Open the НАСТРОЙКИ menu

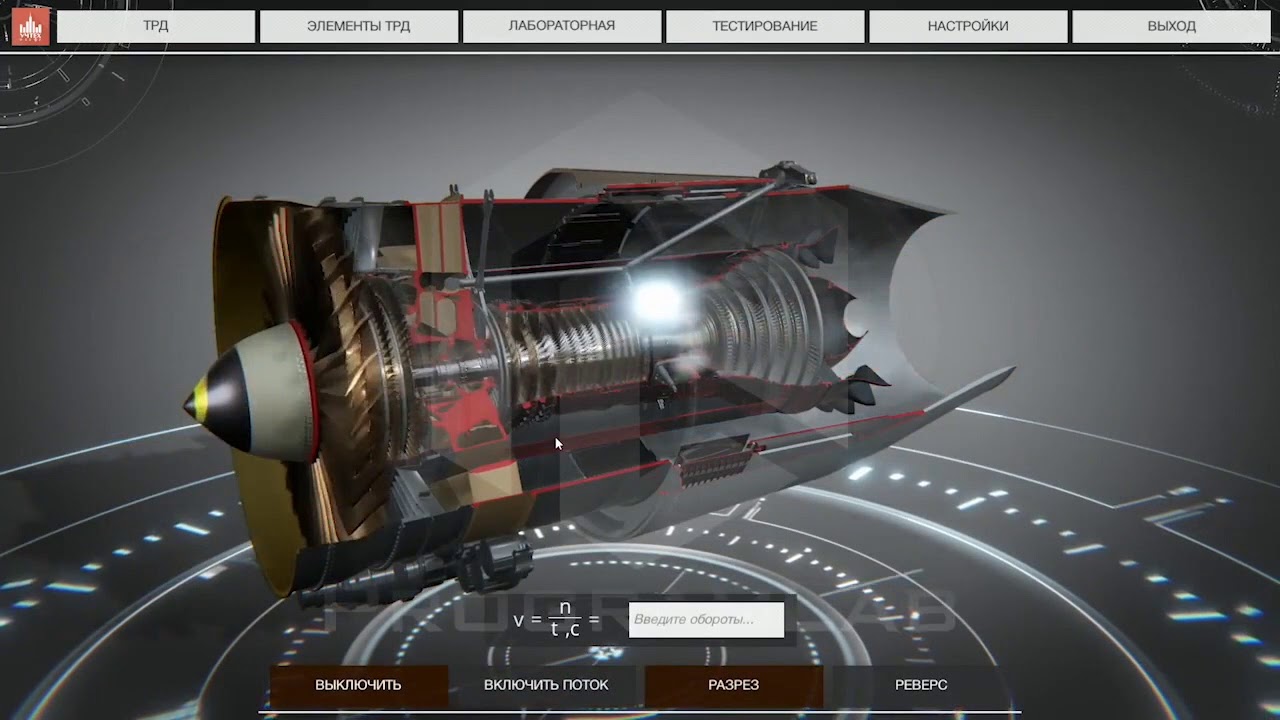(968, 26)
